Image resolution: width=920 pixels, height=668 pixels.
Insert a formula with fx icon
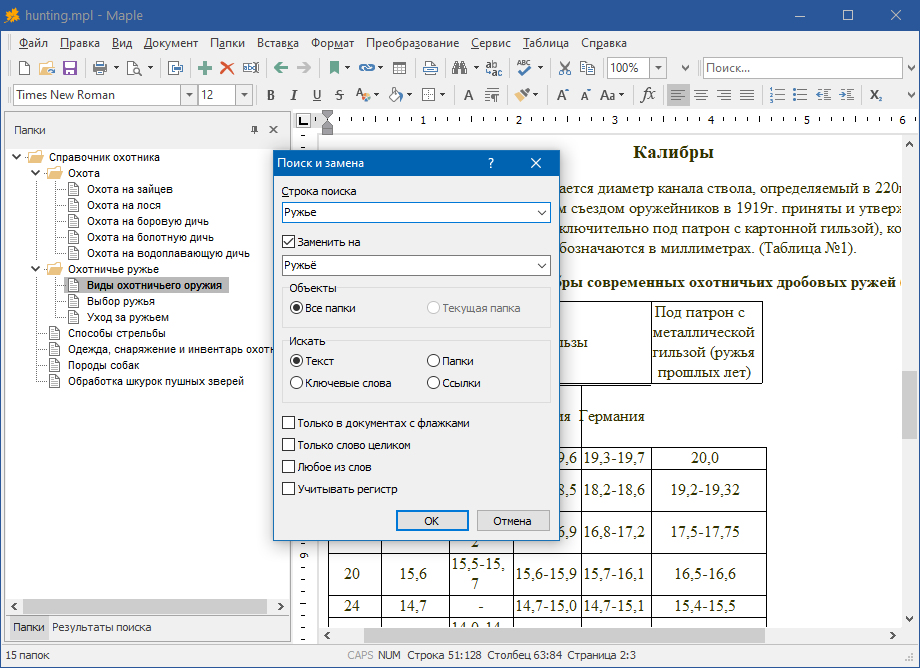(x=648, y=95)
